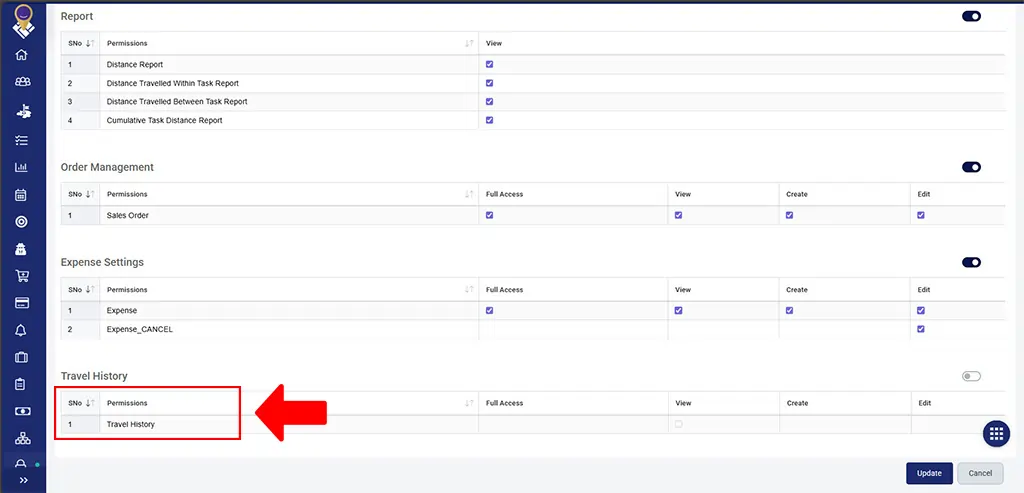1024x493 pixels.
Task: Uncheck View for Distance Travelled Within Task Report
Action: coord(490,83)
